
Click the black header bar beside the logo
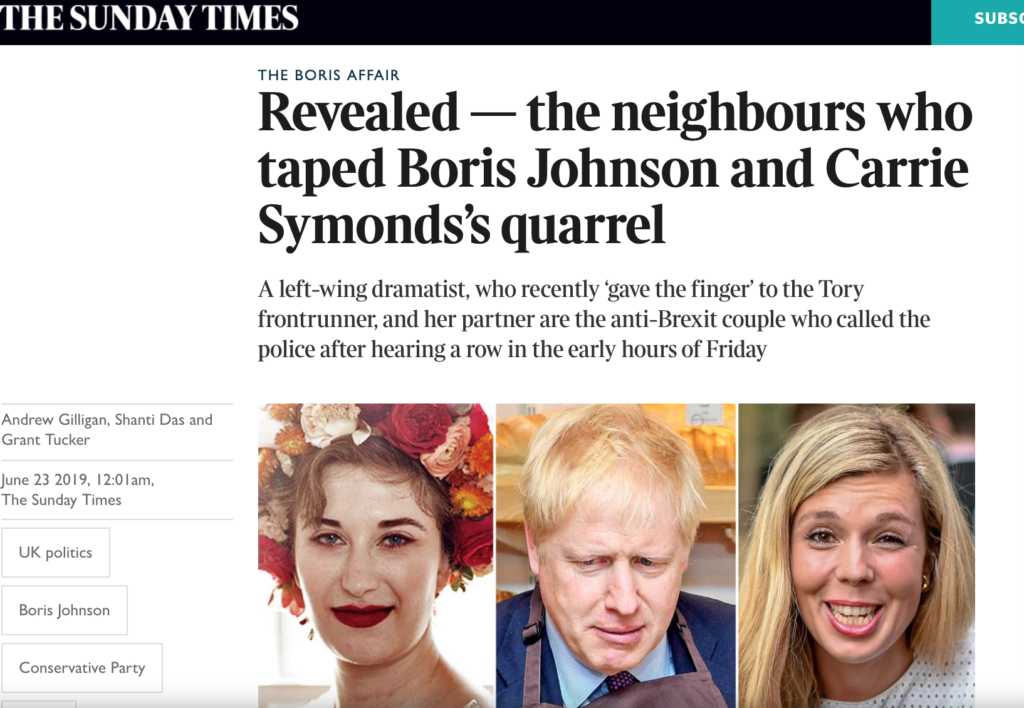pyautogui.click(x=614, y=22)
